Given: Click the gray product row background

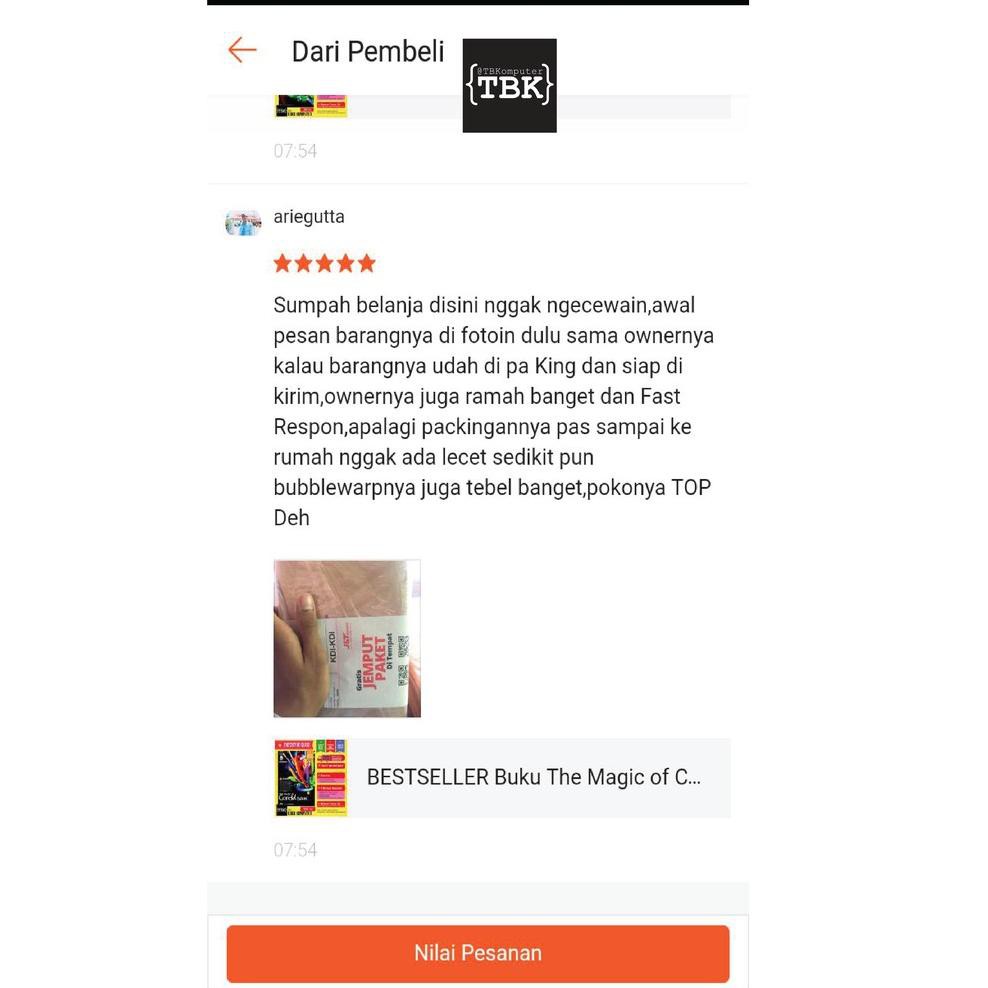Looking at the screenshot, I should tap(503, 778).
